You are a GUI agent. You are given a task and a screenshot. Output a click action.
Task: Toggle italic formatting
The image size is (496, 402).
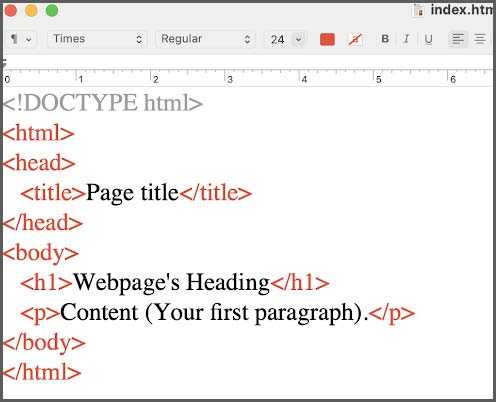click(406, 39)
